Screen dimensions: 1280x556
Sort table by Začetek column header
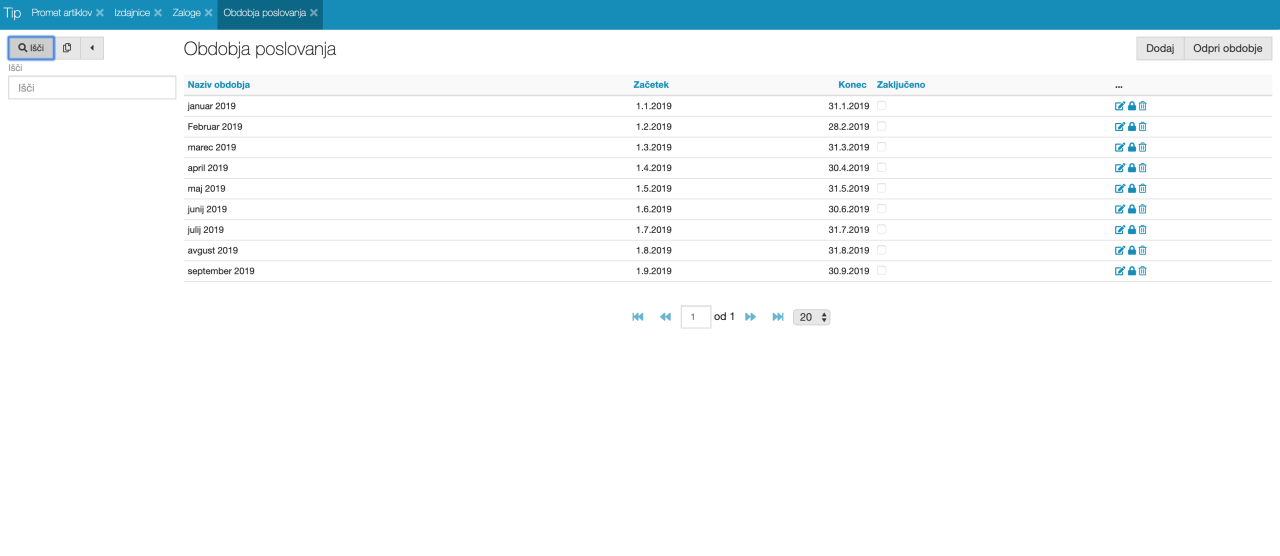pyautogui.click(x=651, y=85)
